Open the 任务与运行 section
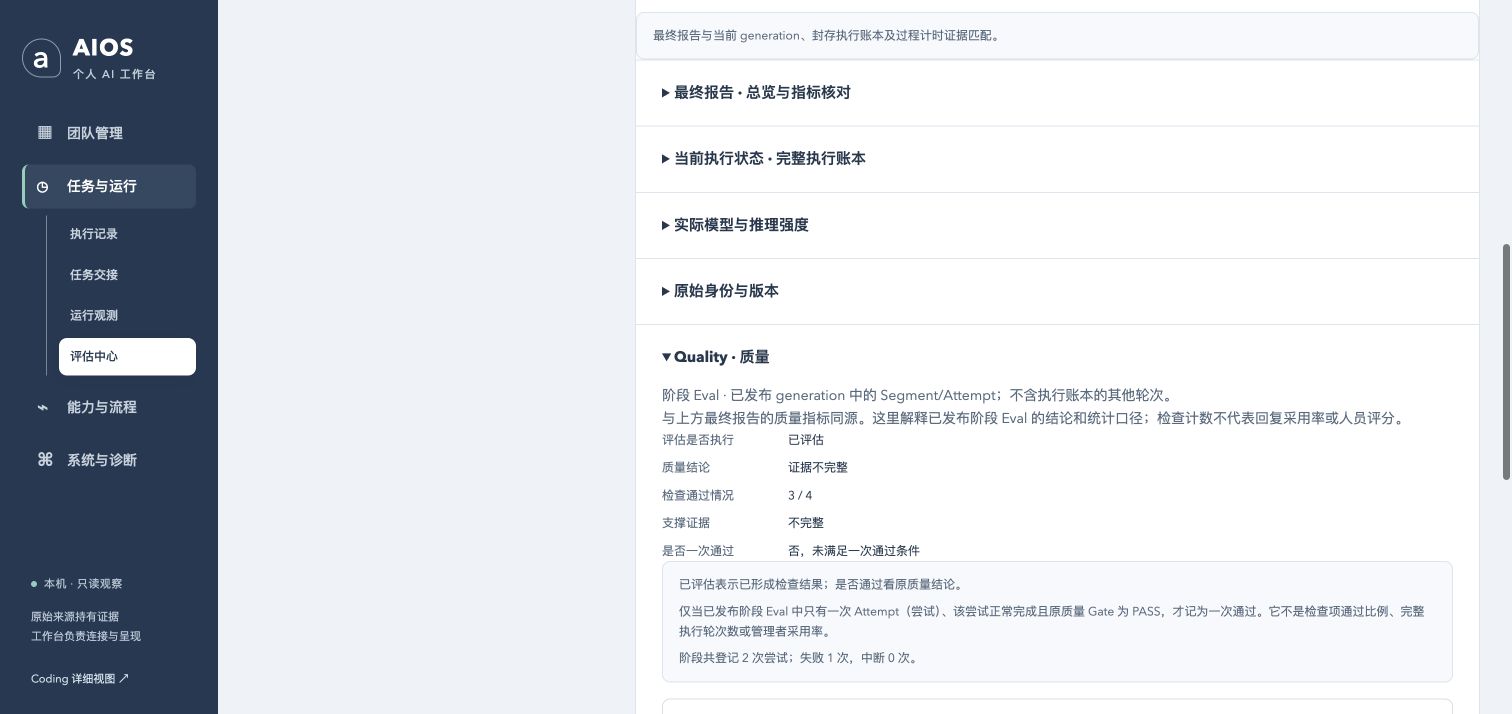Viewport: 1512px width, 714px height. [x=109, y=186]
